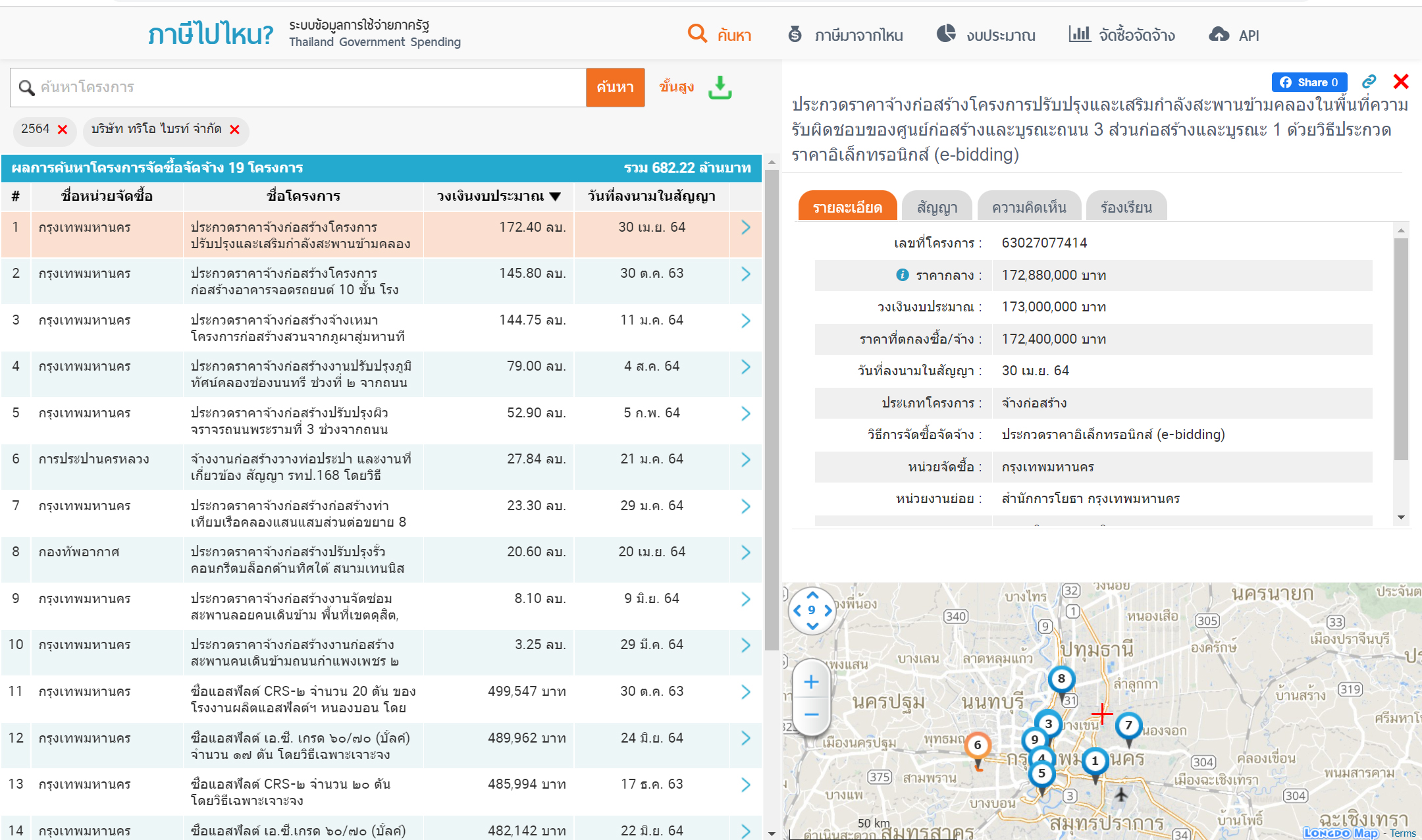Click map marker number 8
Image resolution: width=1422 pixels, height=840 pixels.
tap(1061, 679)
